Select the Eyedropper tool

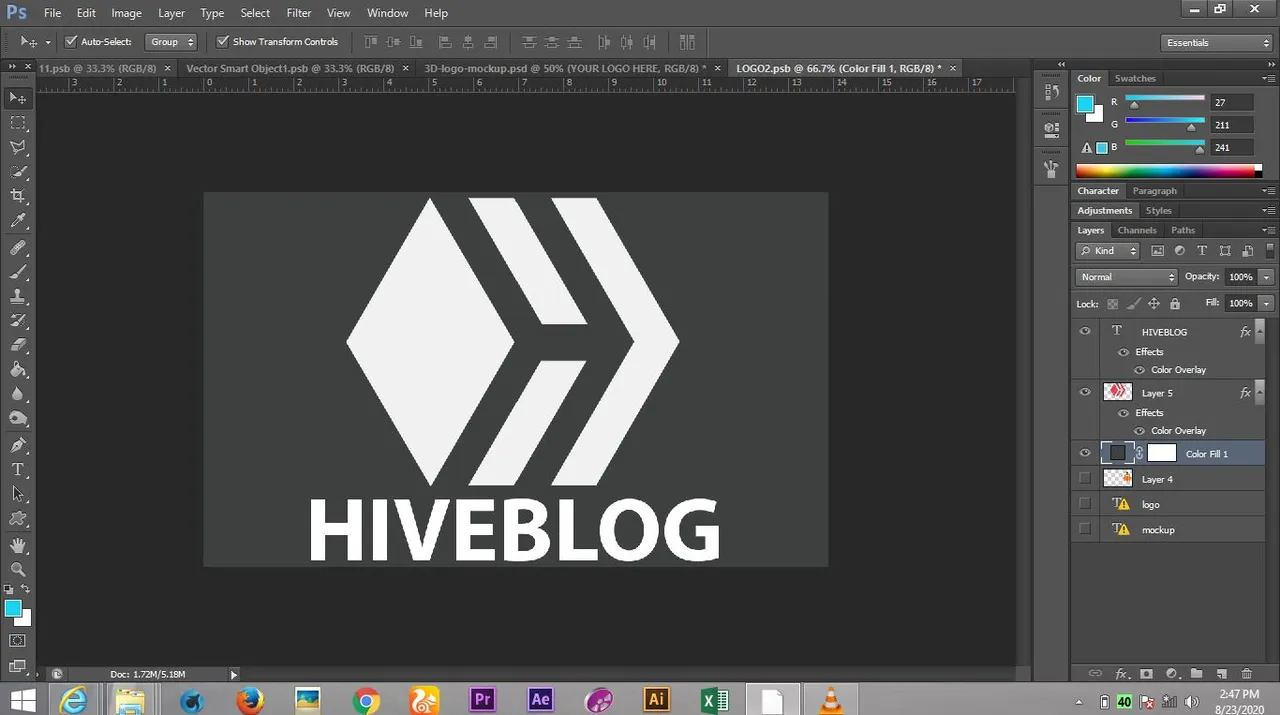(x=18, y=222)
